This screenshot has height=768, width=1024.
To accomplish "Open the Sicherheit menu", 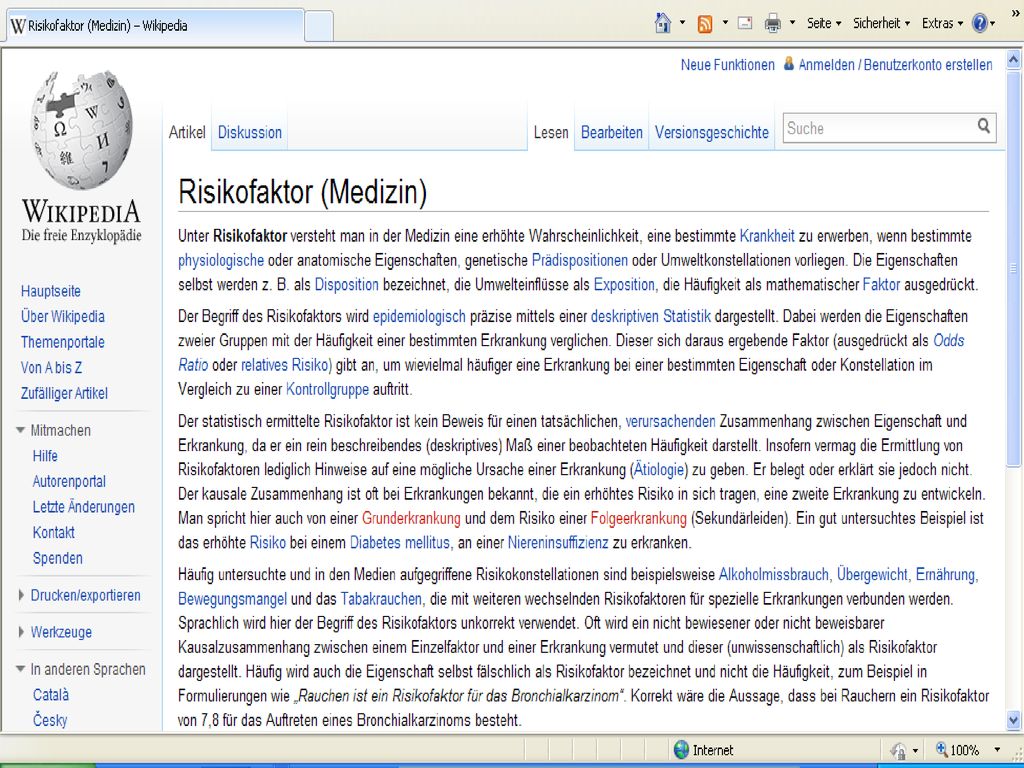I will tap(881, 24).
